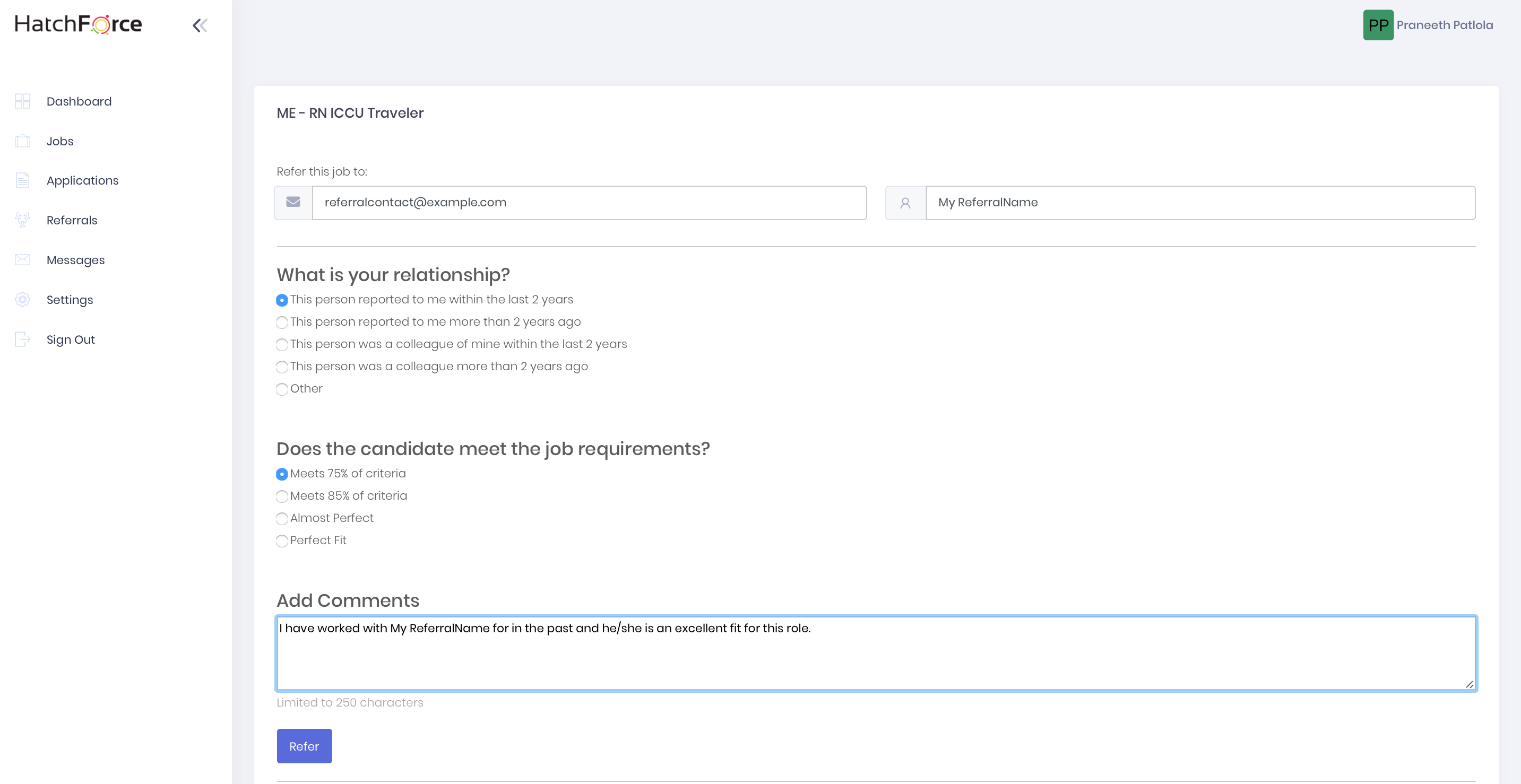The image size is (1521, 784).
Task: Click the Dashboard grid icon in sidebar
Action: click(22, 101)
